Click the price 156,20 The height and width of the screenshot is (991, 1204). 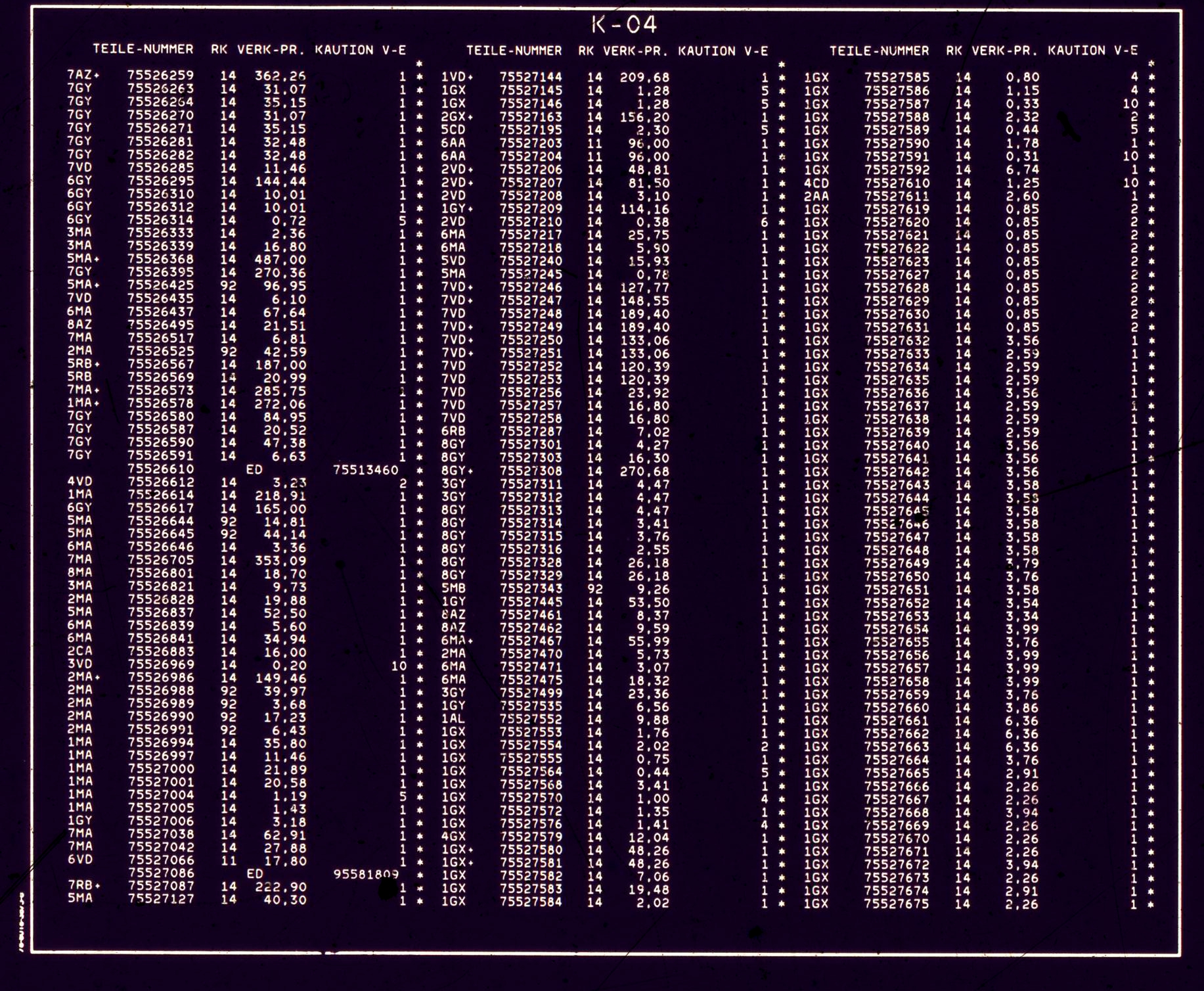pos(644,118)
